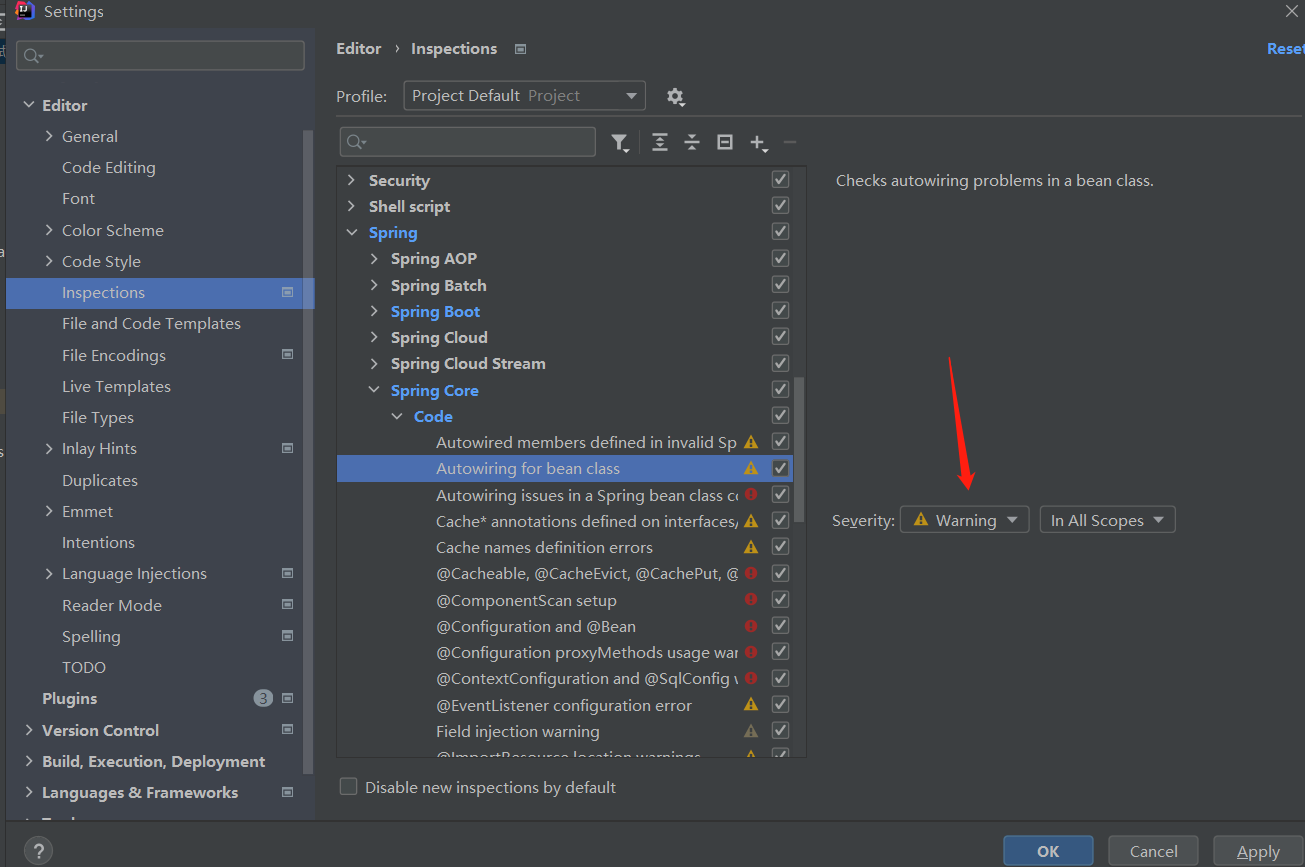The width and height of the screenshot is (1305, 867).
Task: Click the IntelliJ logo in title bar
Action: [x=25, y=11]
